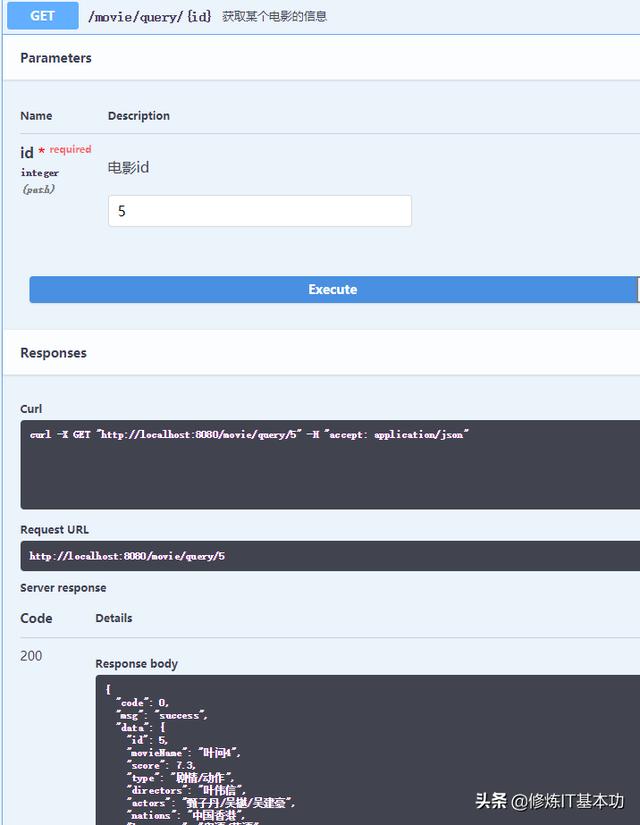Select the Parameters section heading

[x=56, y=58]
